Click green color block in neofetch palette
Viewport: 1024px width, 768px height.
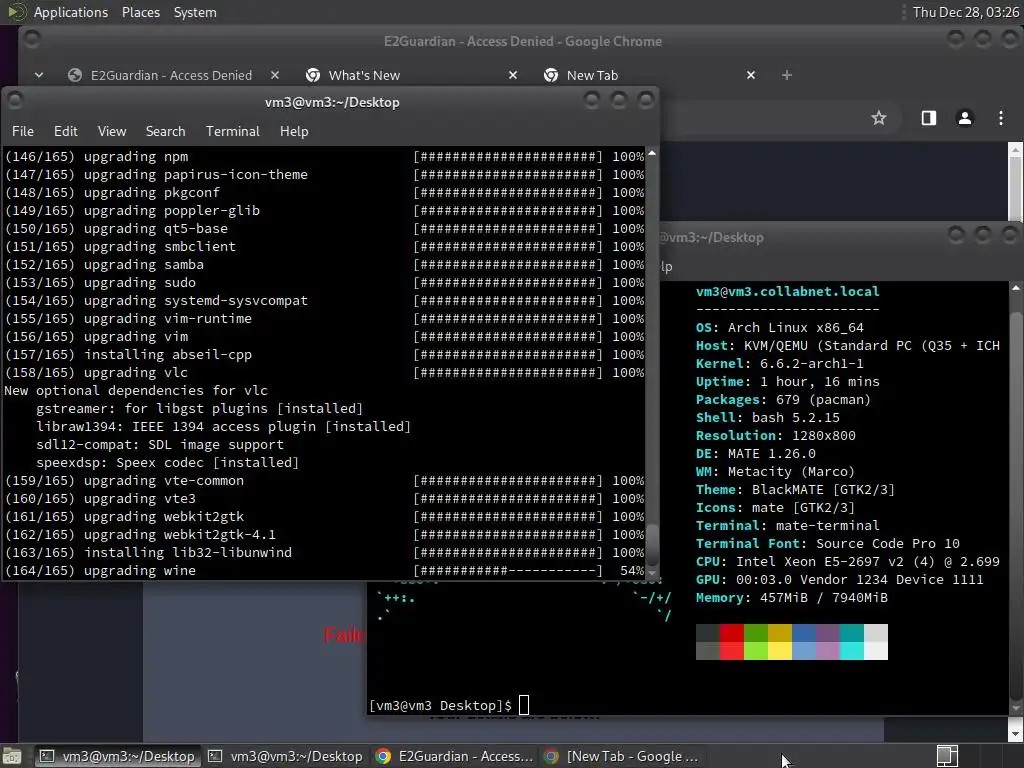[x=756, y=642]
